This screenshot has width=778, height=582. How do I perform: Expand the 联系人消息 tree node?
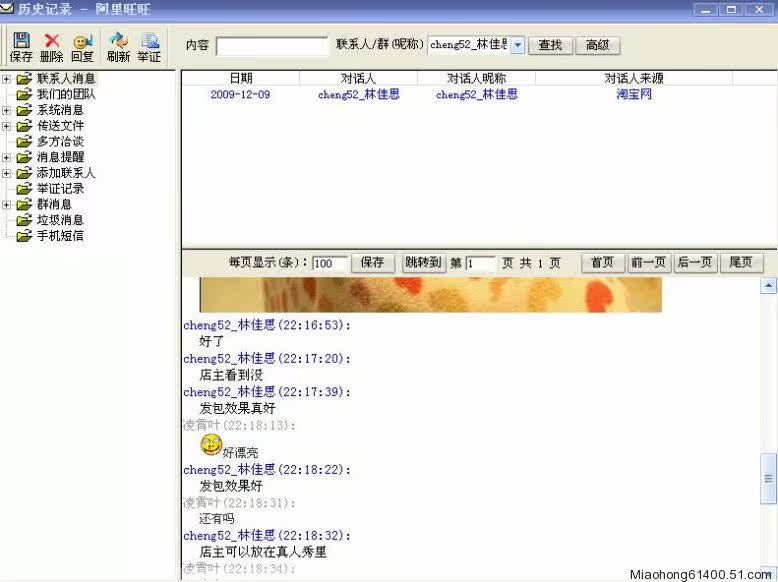(x=6, y=79)
